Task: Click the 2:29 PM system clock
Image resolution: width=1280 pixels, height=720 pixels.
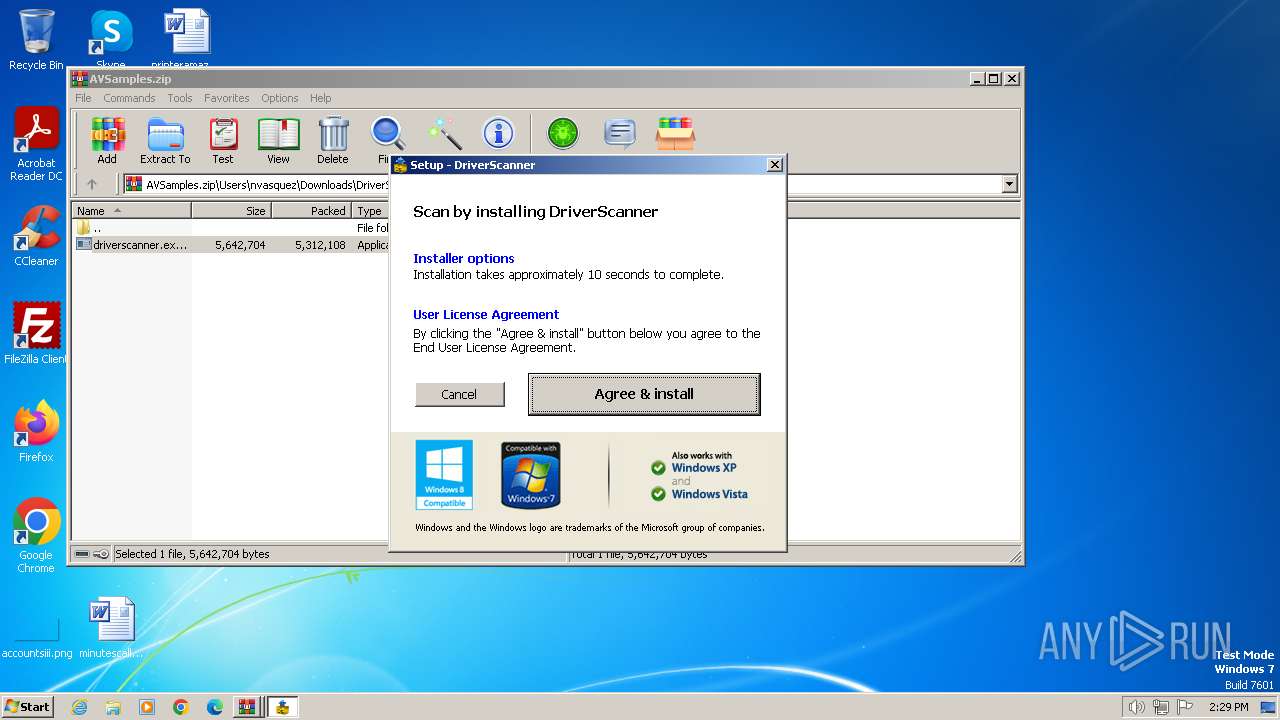Action: pos(1228,707)
